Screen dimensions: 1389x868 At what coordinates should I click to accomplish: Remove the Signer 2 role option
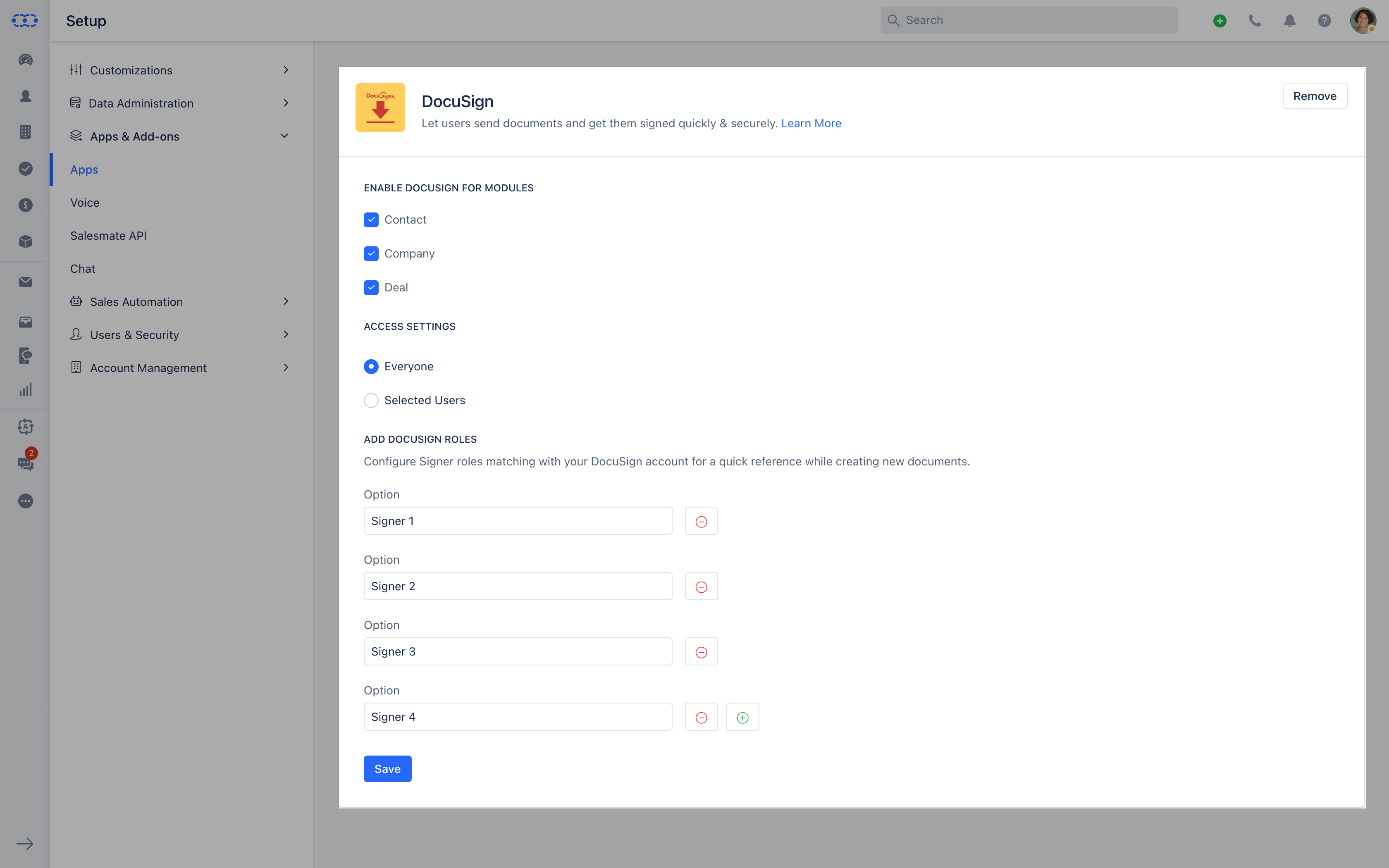coord(702,587)
